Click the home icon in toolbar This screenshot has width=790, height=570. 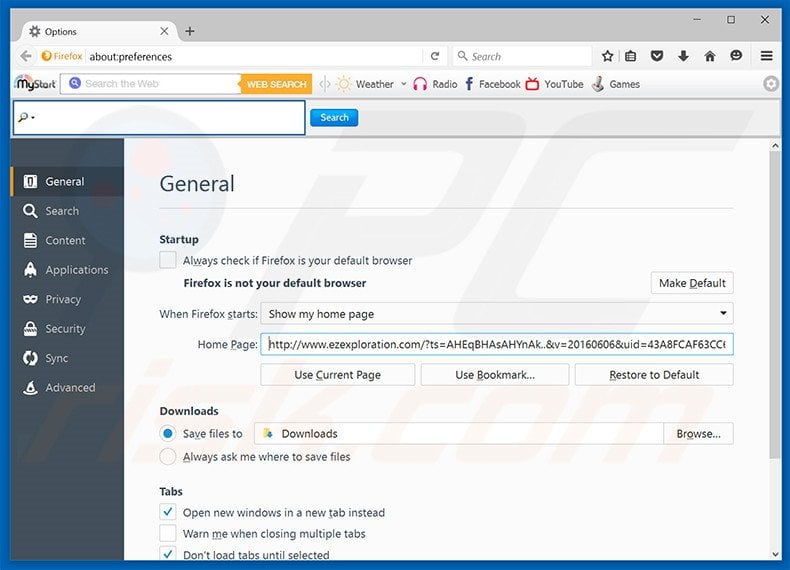tap(709, 56)
